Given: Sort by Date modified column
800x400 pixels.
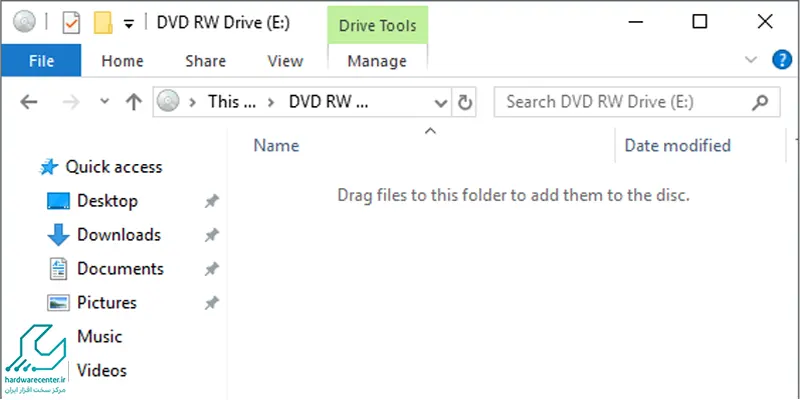Looking at the screenshot, I should pos(677,145).
